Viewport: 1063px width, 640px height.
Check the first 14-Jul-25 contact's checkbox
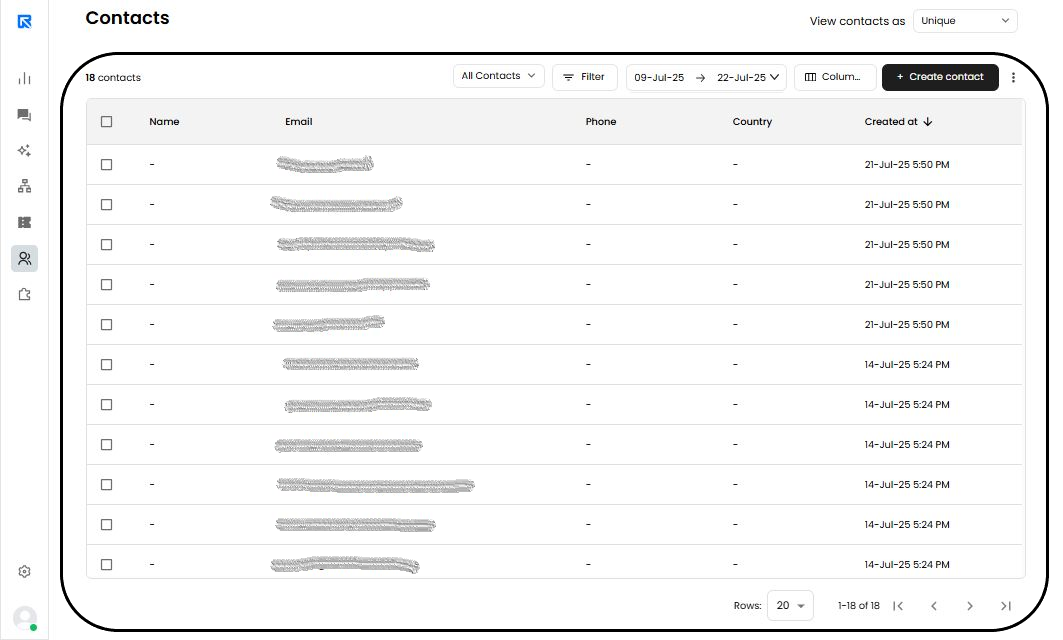(107, 365)
